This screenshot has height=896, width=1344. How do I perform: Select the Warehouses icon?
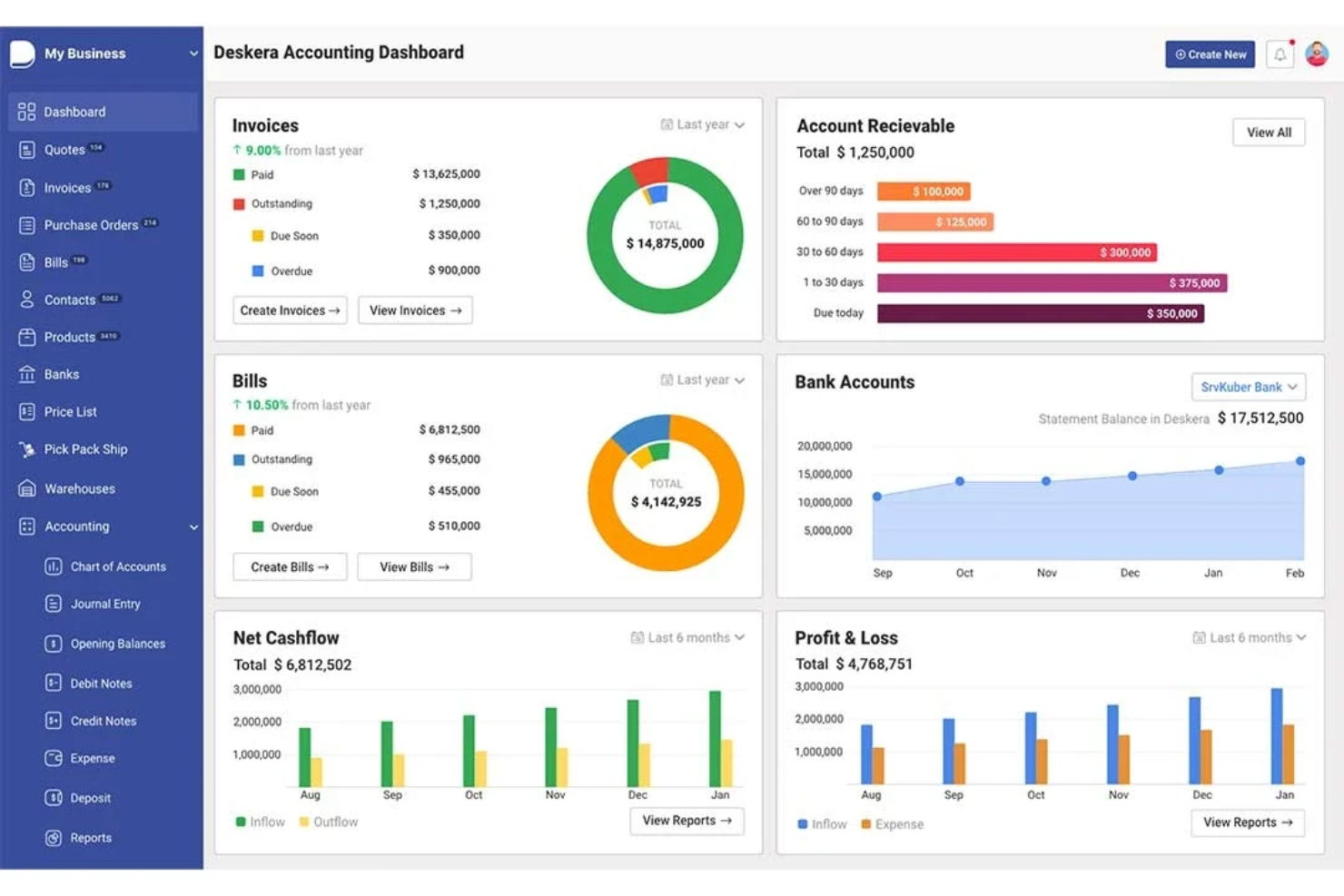coord(26,488)
